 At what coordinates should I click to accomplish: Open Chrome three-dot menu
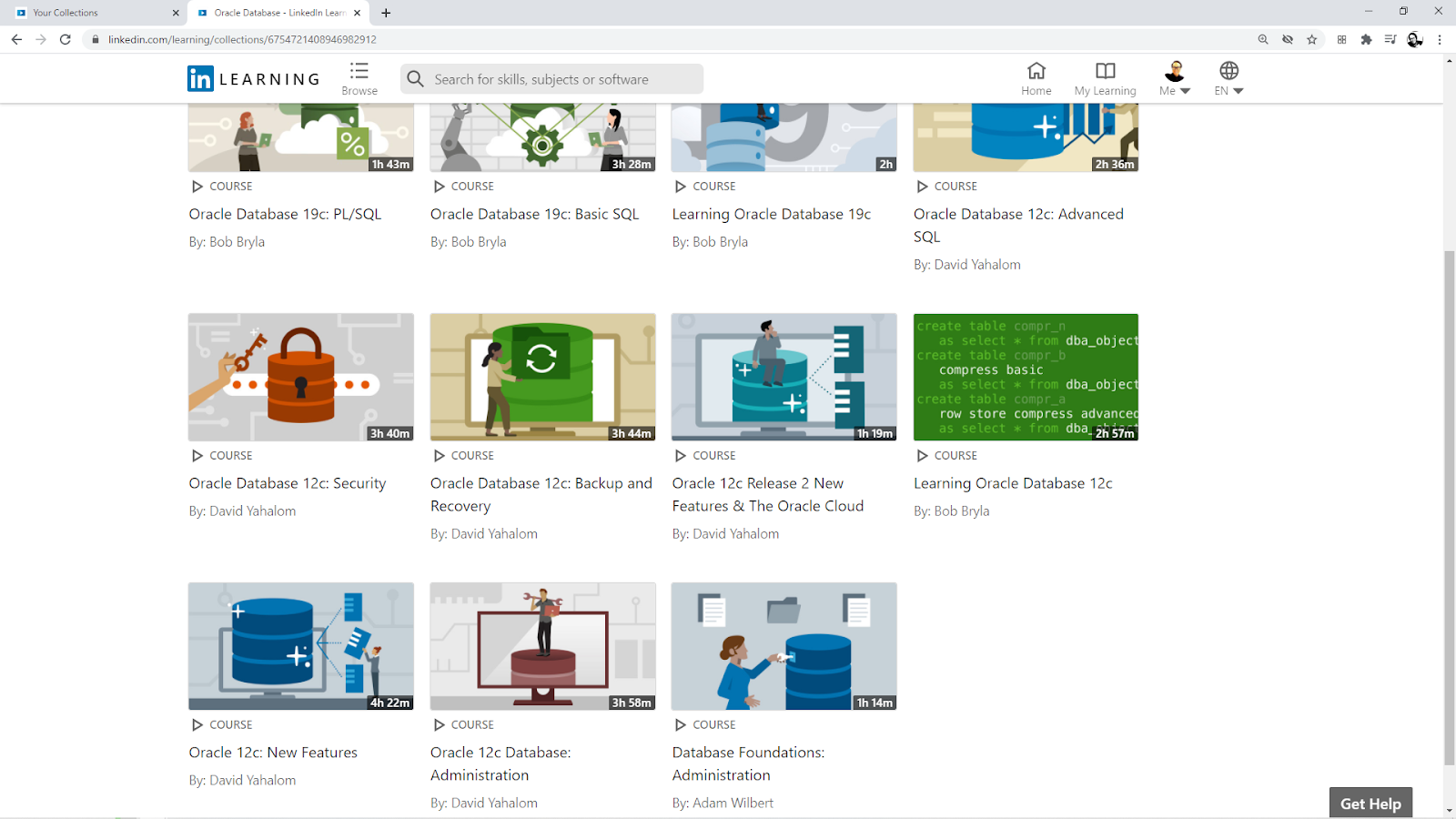tap(1440, 39)
